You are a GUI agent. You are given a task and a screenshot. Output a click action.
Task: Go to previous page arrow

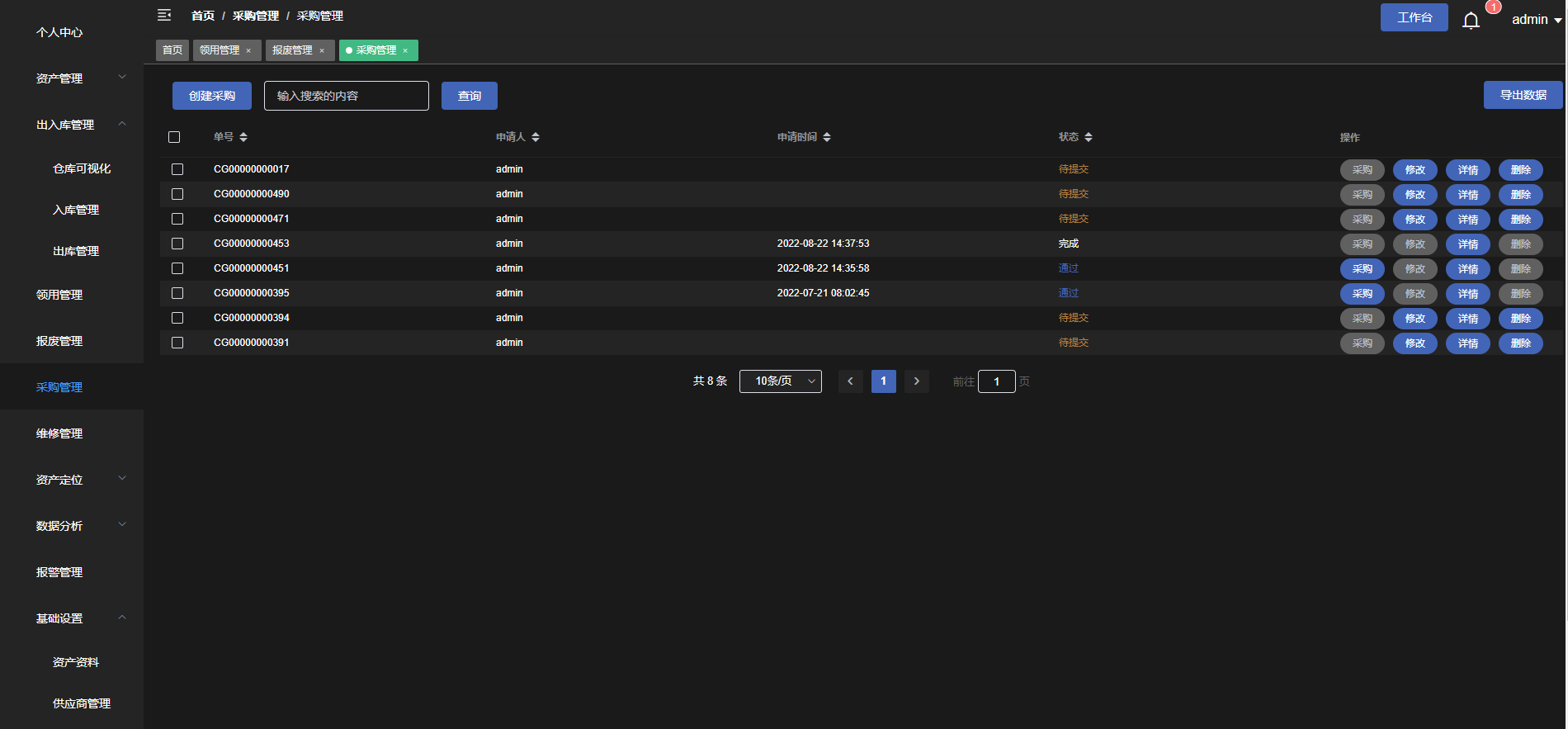point(850,381)
